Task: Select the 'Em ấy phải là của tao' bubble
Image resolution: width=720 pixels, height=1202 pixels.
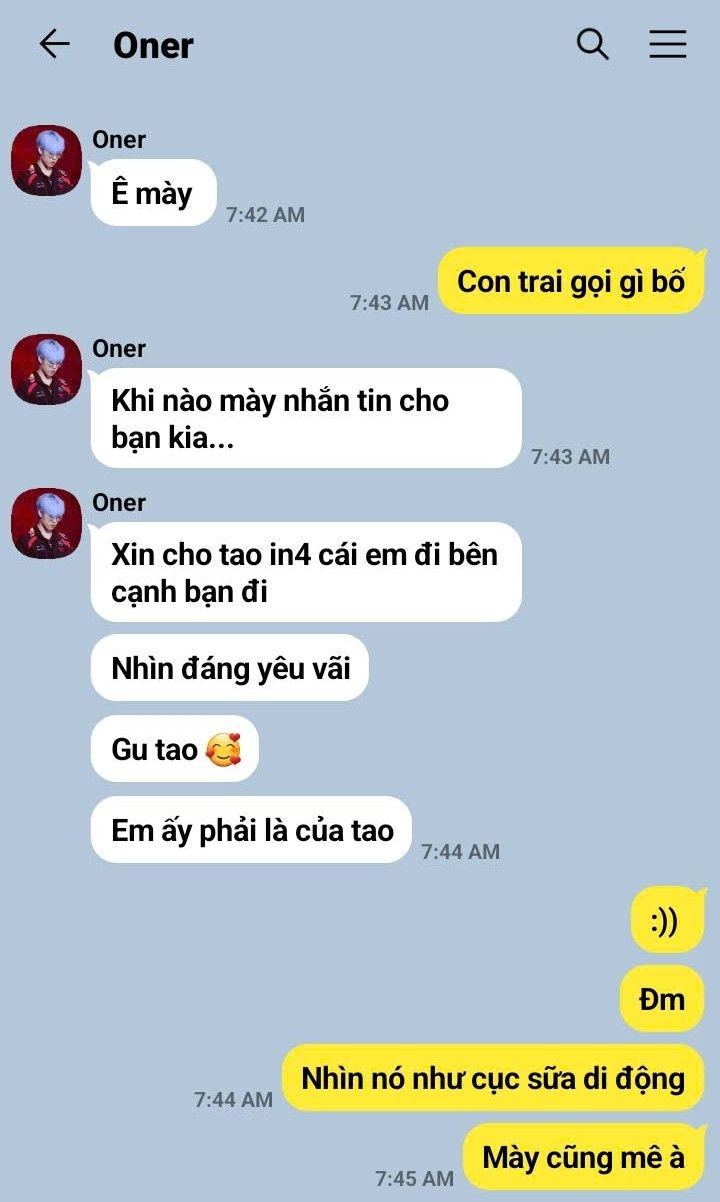Action: [251, 830]
